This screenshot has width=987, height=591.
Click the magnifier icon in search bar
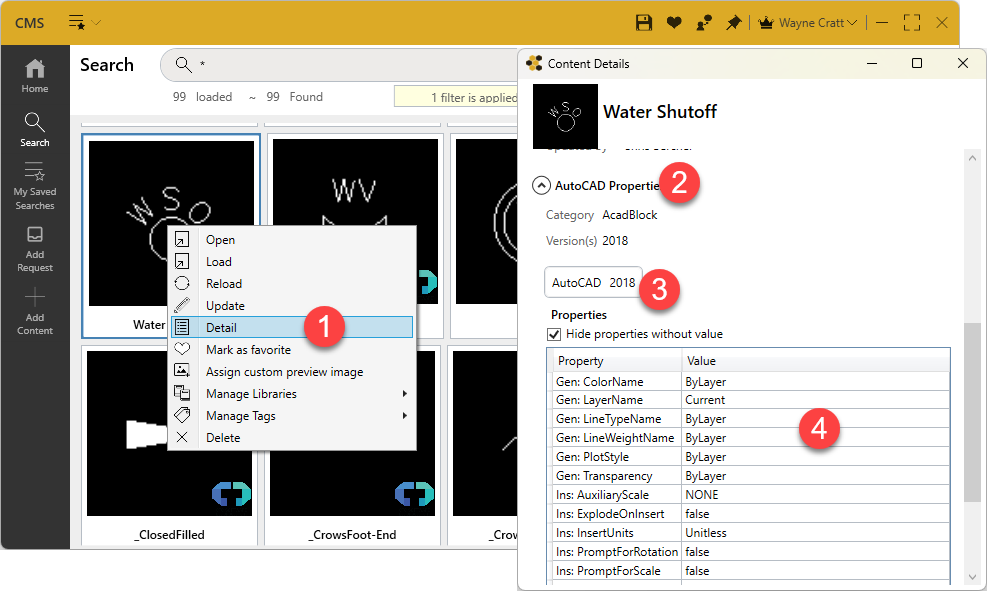[183, 64]
